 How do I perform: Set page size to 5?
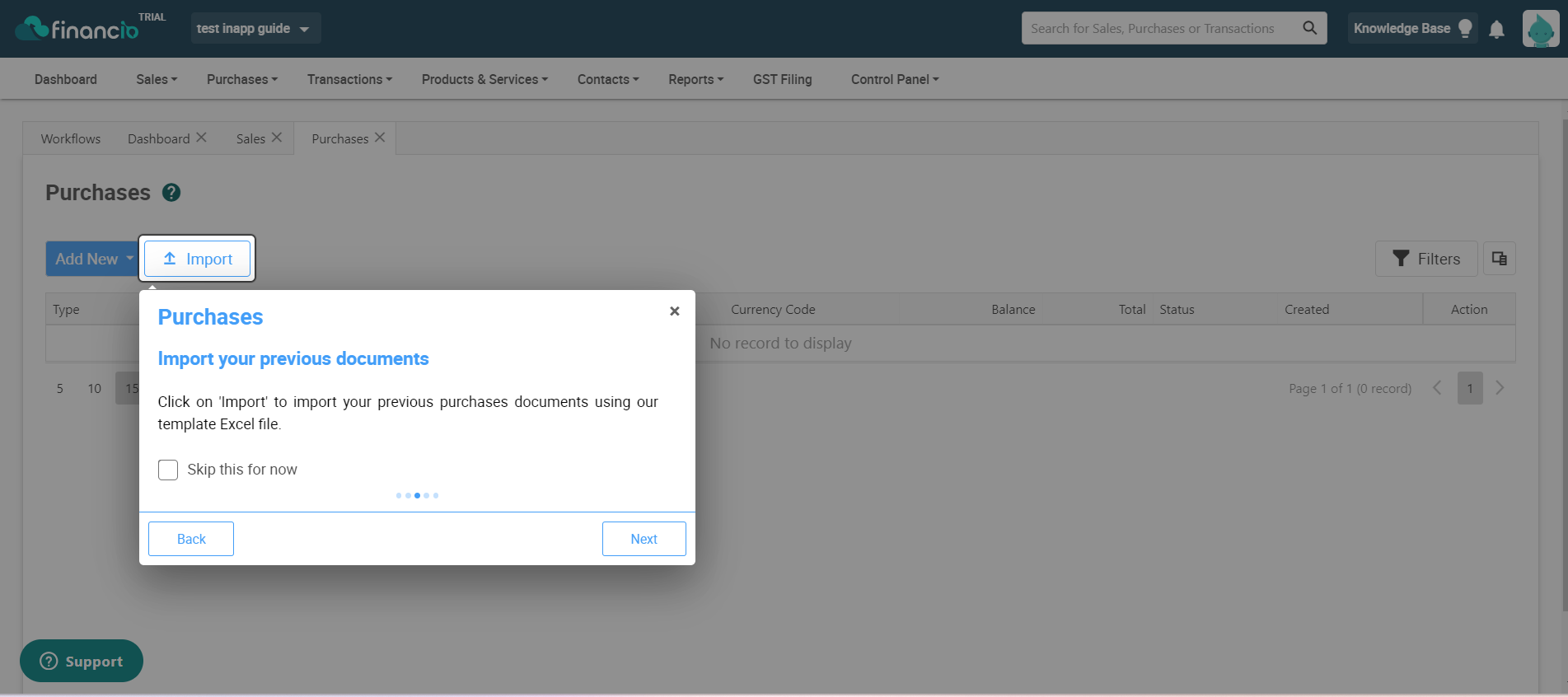click(x=59, y=388)
